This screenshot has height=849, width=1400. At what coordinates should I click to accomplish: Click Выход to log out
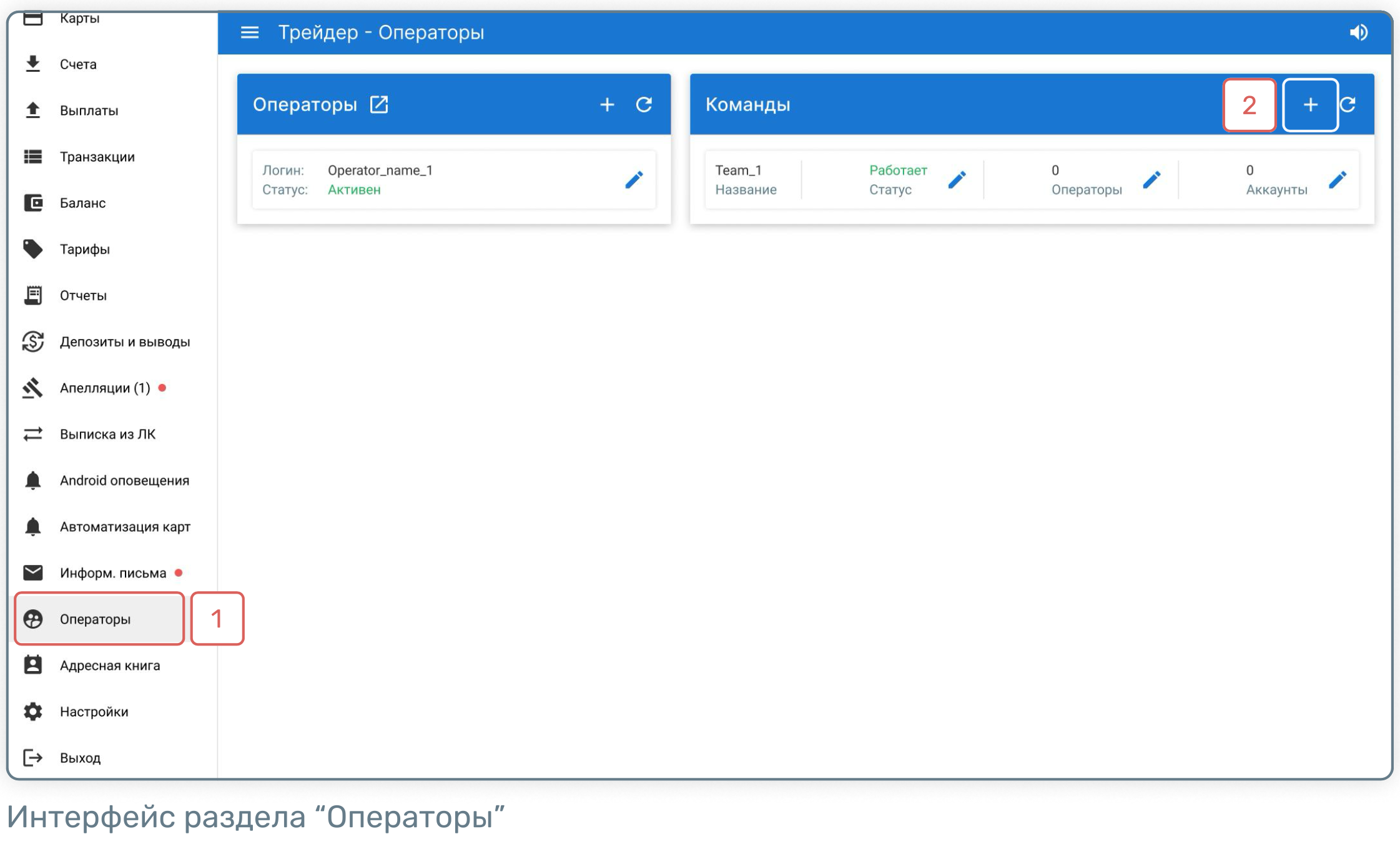(x=80, y=758)
